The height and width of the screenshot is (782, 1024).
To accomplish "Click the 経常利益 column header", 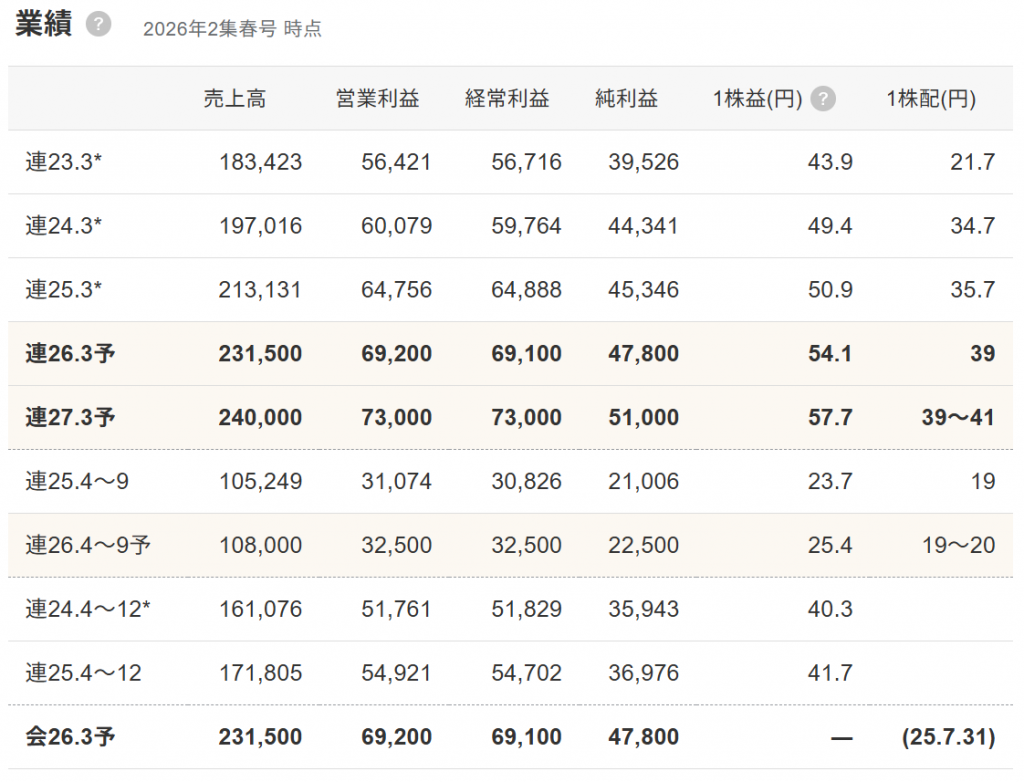I will coord(507,99).
